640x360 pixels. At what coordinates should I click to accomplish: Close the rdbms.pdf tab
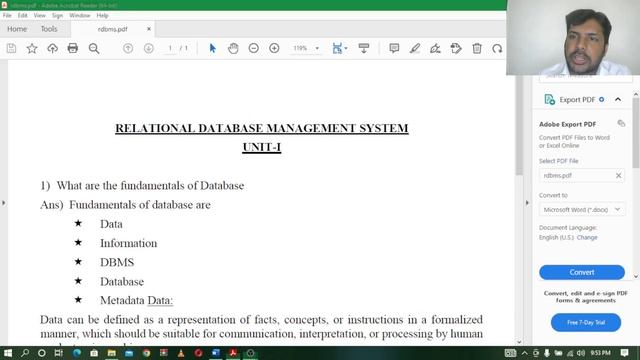click(x=149, y=29)
